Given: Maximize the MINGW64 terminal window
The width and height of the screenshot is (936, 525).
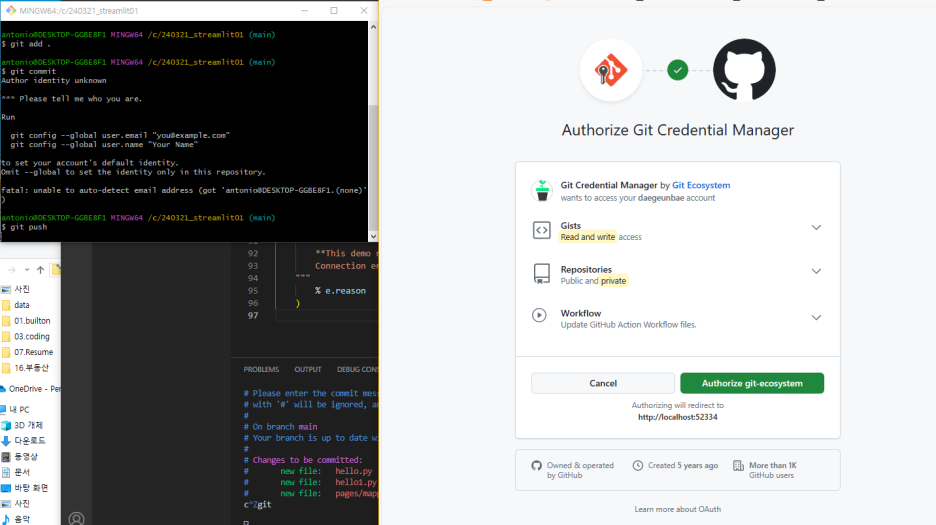Looking at the screenshot, I should click(334, 11).
